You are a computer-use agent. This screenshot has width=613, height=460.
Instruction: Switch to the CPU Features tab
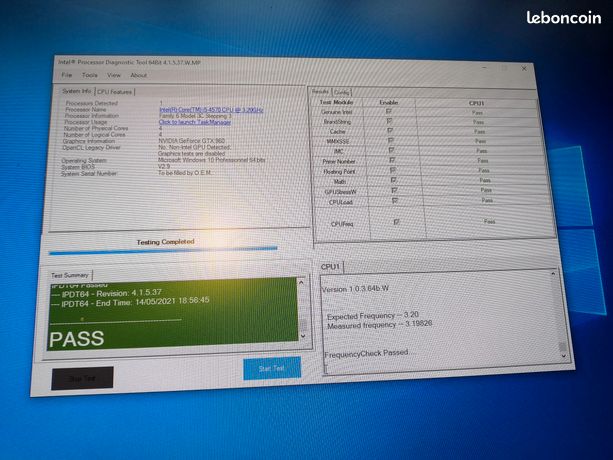pyautogui.click(x=115, y=92)
